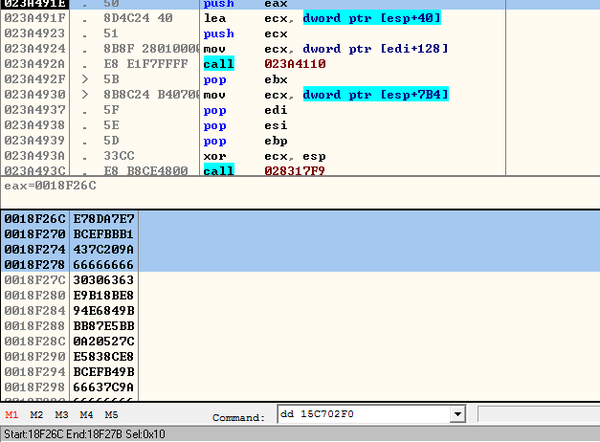
Task: Click hex bytes 8D4C24 40
Action: (138, 18)
